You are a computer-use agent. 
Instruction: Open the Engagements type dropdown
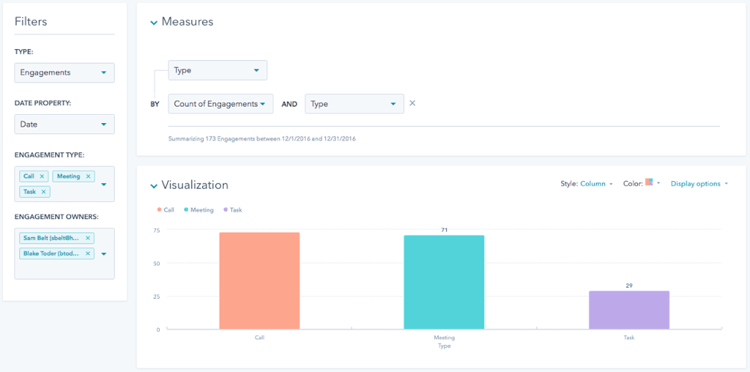click(x=65, y=73)
